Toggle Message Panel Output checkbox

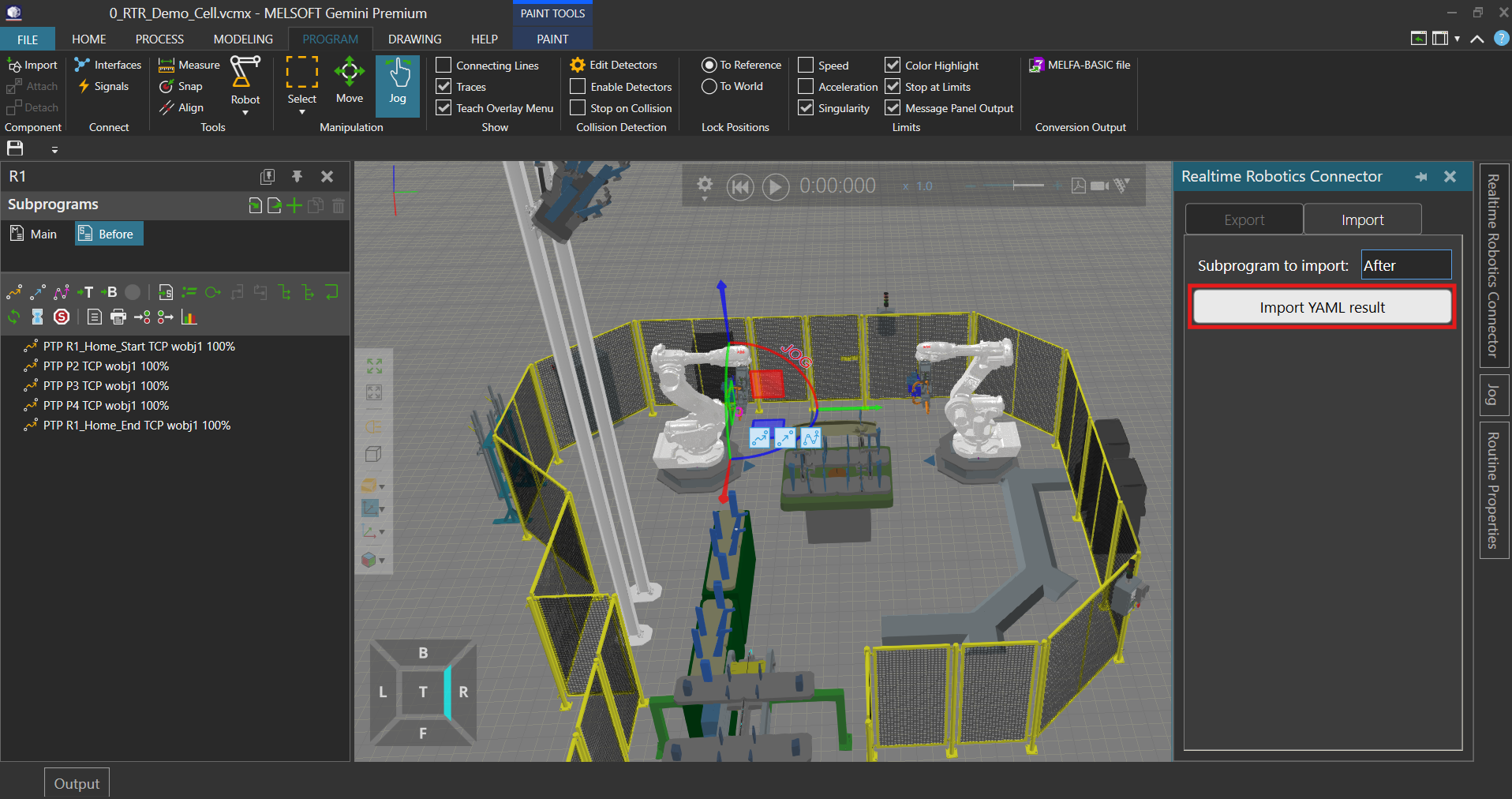click(893, 107)
